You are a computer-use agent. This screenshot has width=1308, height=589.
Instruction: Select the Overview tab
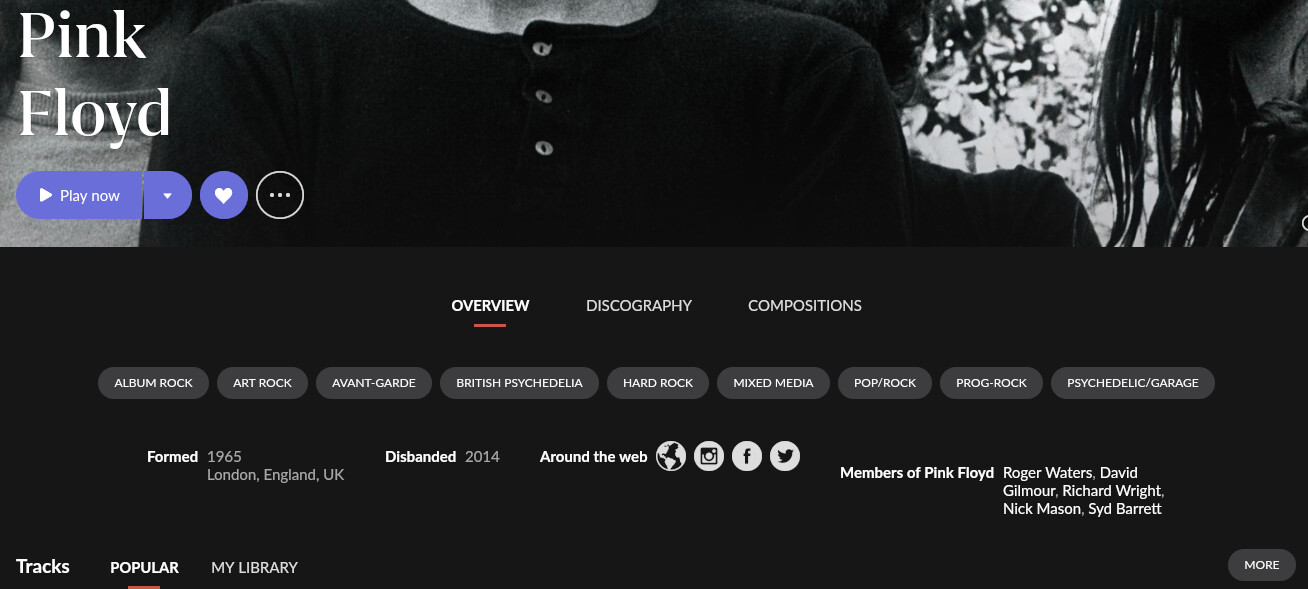490,306
